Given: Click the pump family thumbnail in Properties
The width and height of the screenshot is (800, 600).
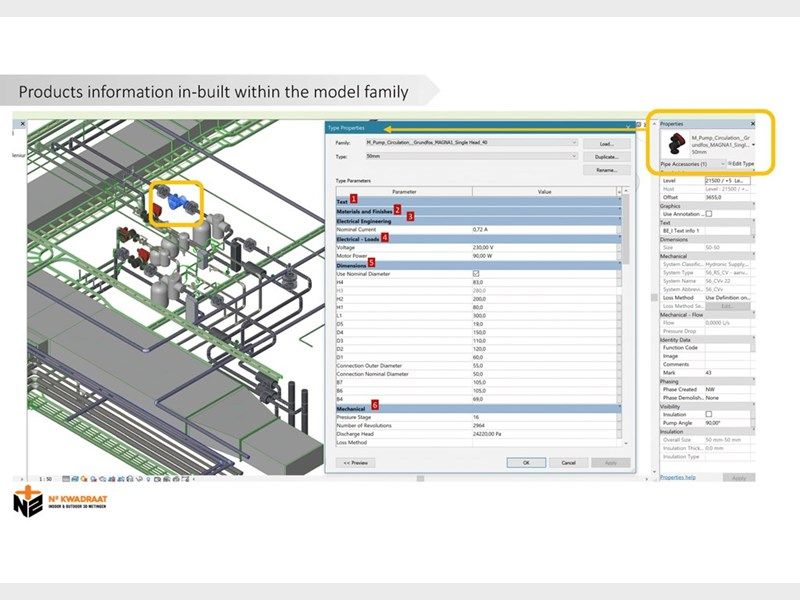Looking at the screenshot, I should (674, 141).
